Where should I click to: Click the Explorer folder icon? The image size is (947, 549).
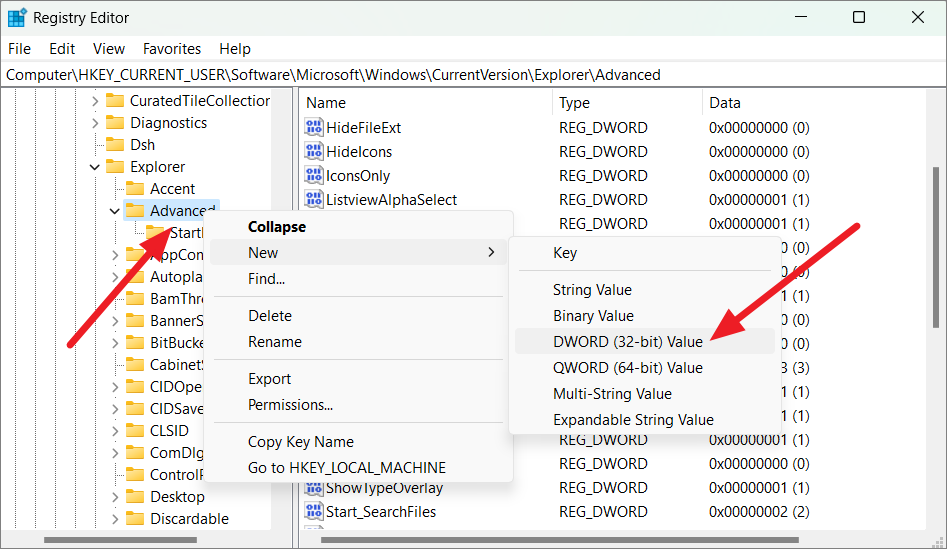pyautogui.click(x=115, y=167)
